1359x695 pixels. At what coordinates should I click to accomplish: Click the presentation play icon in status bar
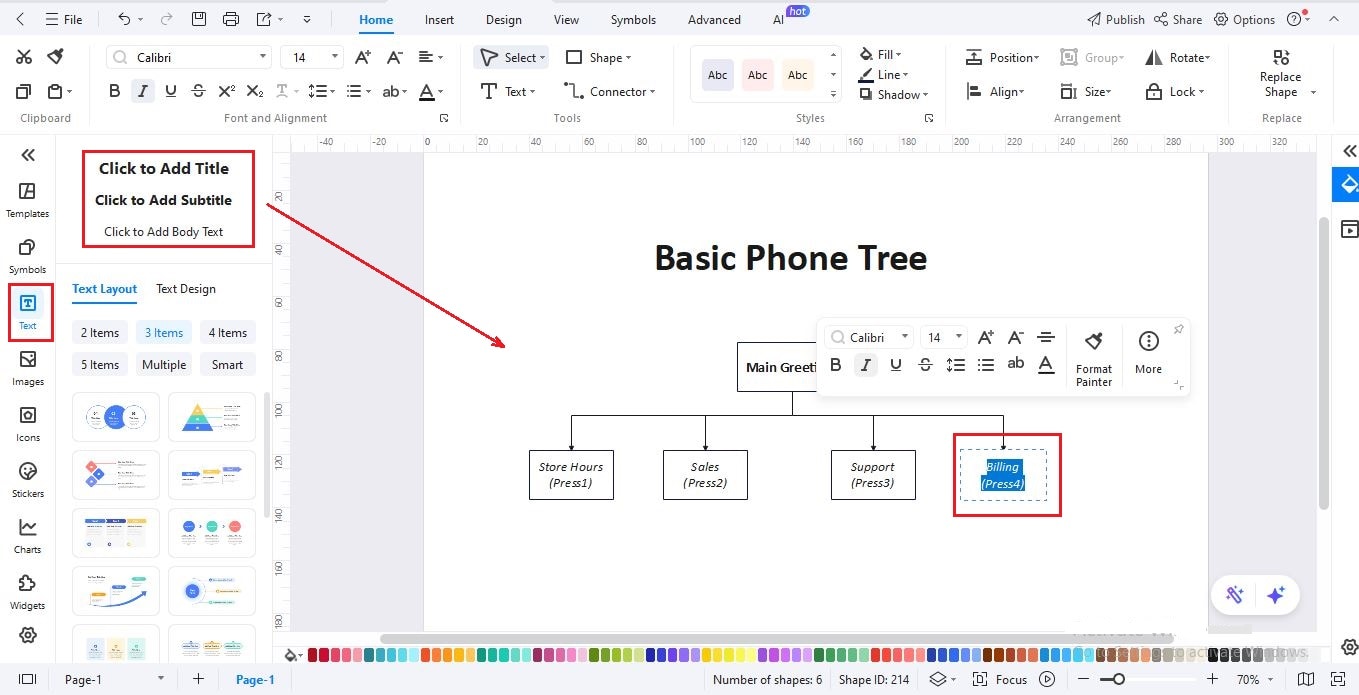(1047, 679)
